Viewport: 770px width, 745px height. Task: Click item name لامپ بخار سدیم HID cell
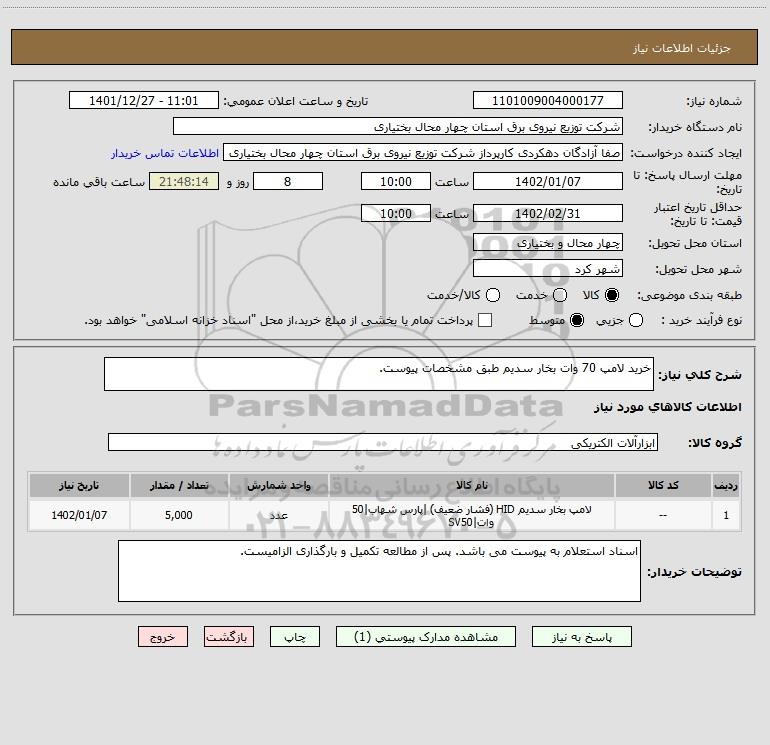pos(471,515)
